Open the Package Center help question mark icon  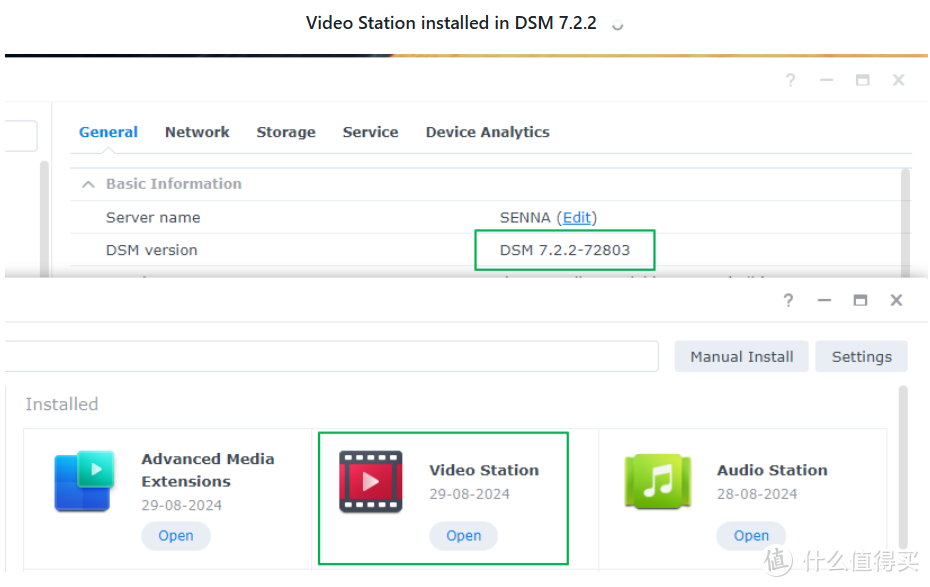(788, 300)
